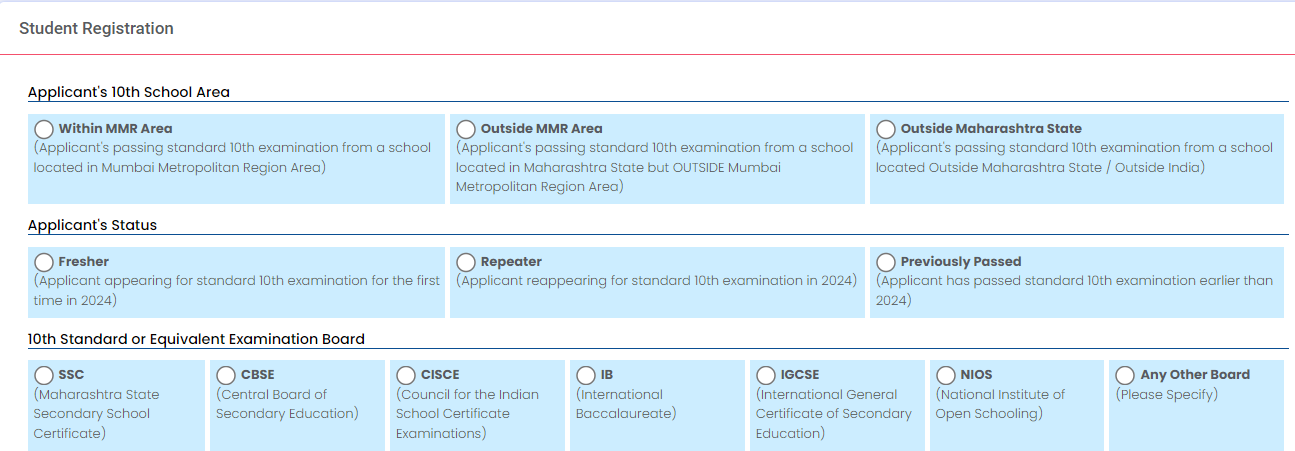Viewport: 1295px width, 451px height.
Task: Select Outside Maharashtra State radio button
Action: (x=886, y=129)
